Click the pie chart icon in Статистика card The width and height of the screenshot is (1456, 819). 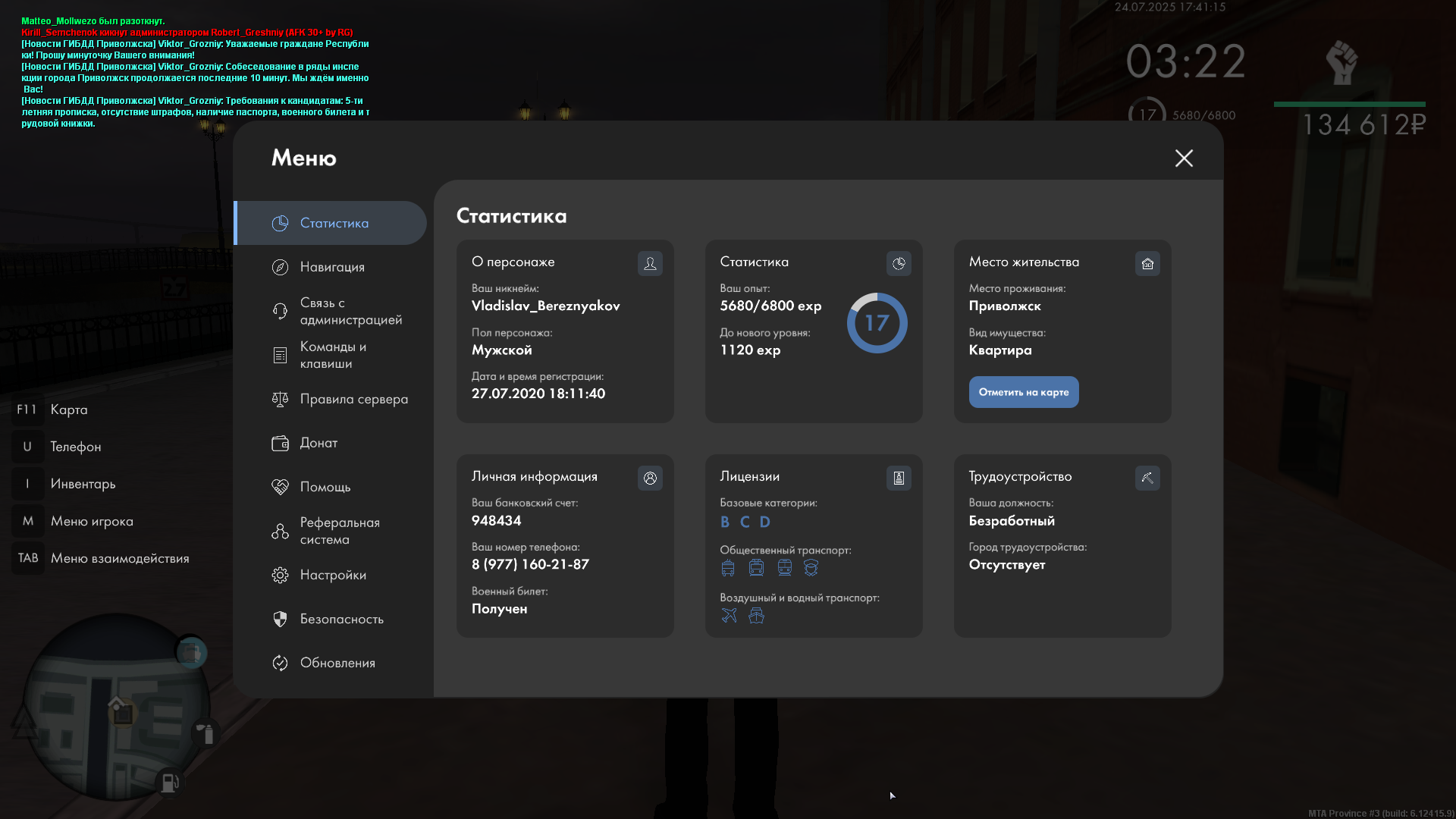click(x=899, y=263)
